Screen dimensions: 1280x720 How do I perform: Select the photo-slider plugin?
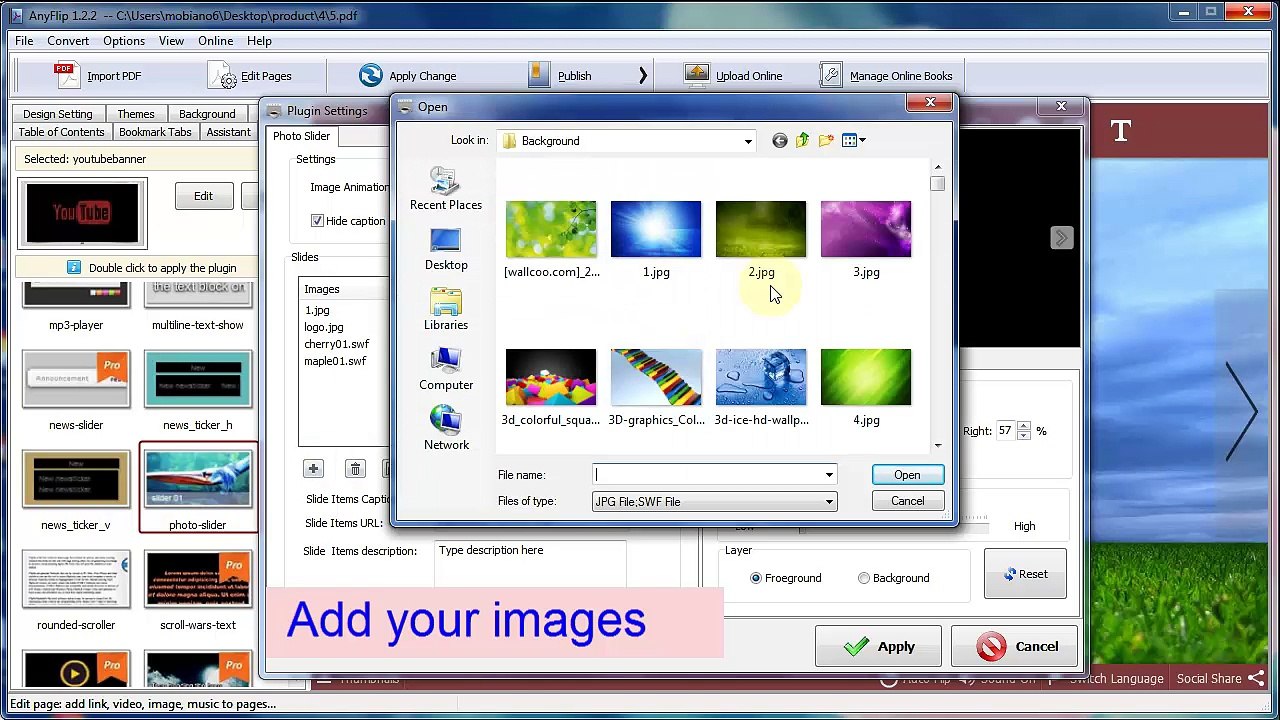pyautogui.click(x=197, y=489)
